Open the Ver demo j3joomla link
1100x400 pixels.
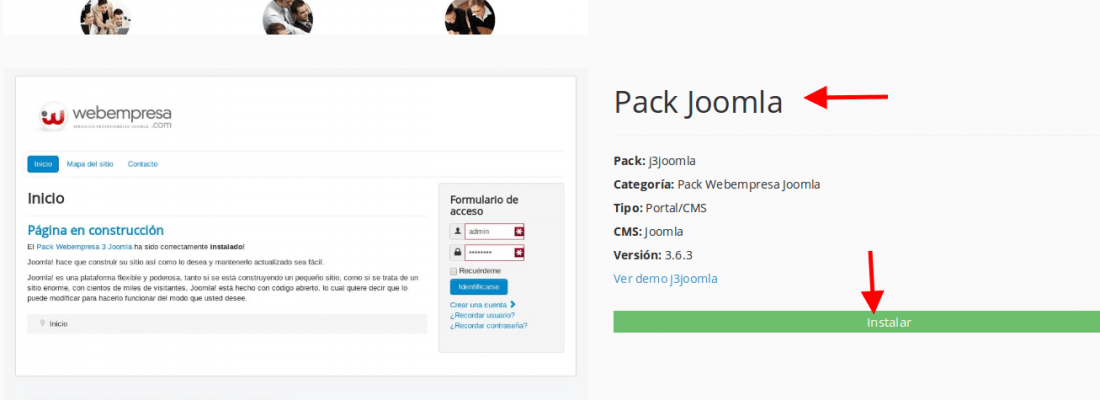click(665, 279)
